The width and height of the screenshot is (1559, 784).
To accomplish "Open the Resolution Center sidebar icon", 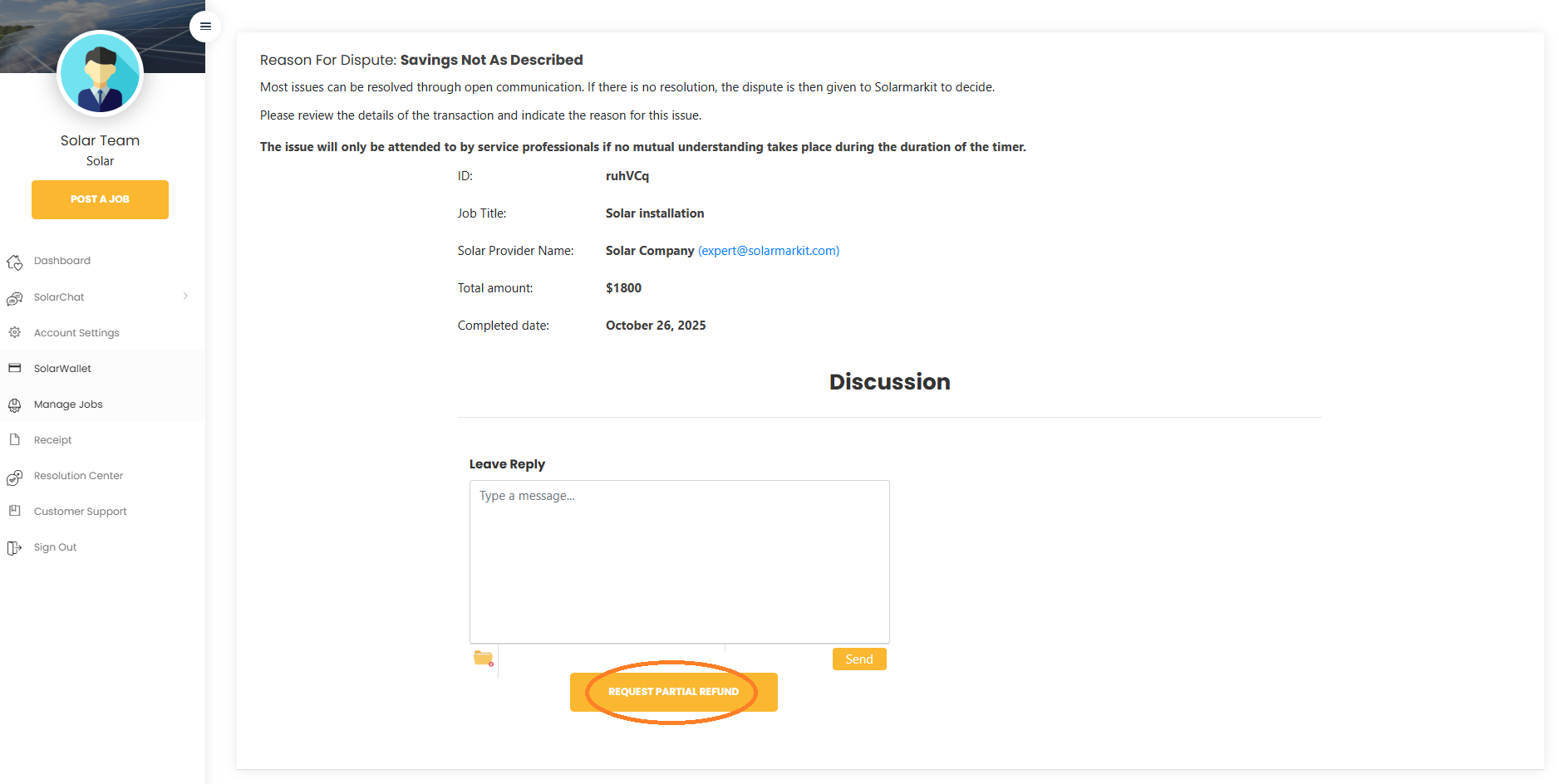I will (15, 477).
